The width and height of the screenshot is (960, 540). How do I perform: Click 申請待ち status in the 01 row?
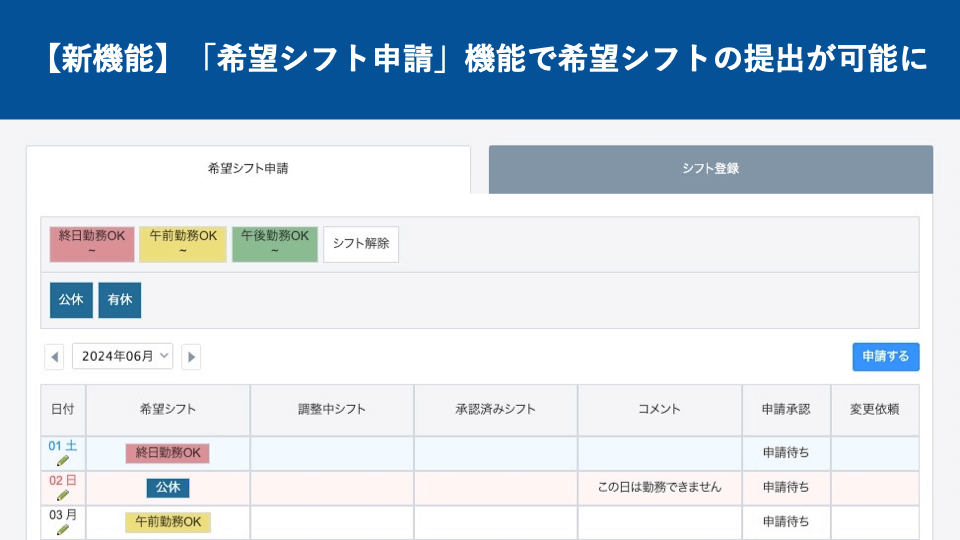coord(786,453)
